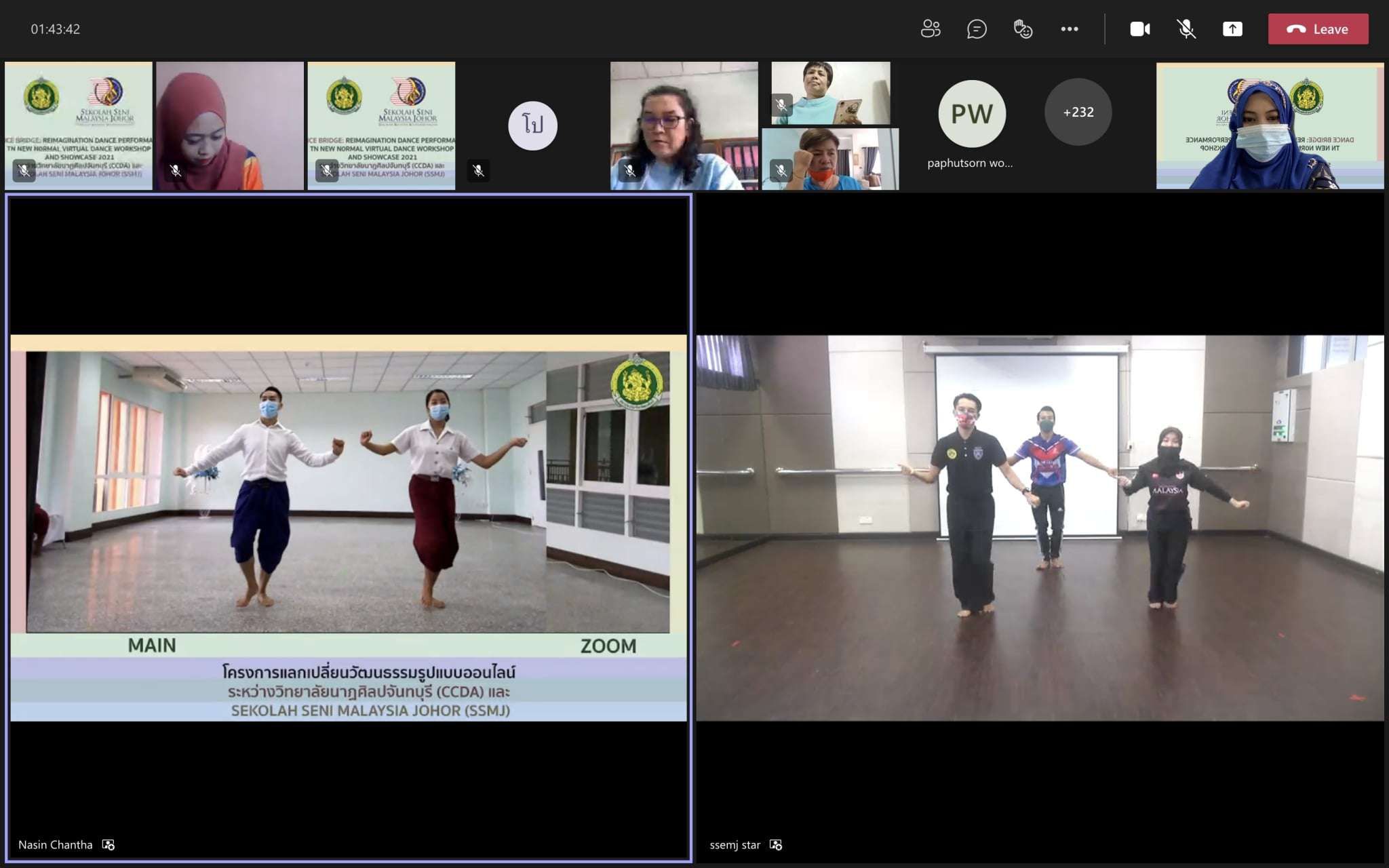The height and width of the screenshot is (868, 1389).
Task: Click the Nasin Chantha name label
Action: coord(55,844)
